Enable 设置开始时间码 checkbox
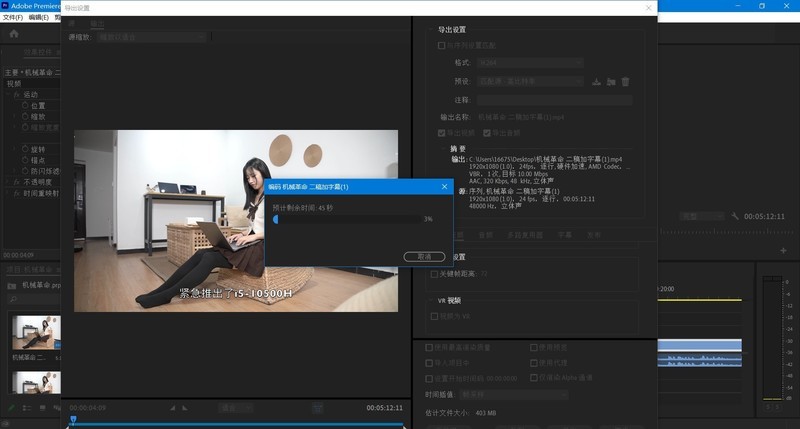This screenshot has width=800, height=429. coord(429,378)
